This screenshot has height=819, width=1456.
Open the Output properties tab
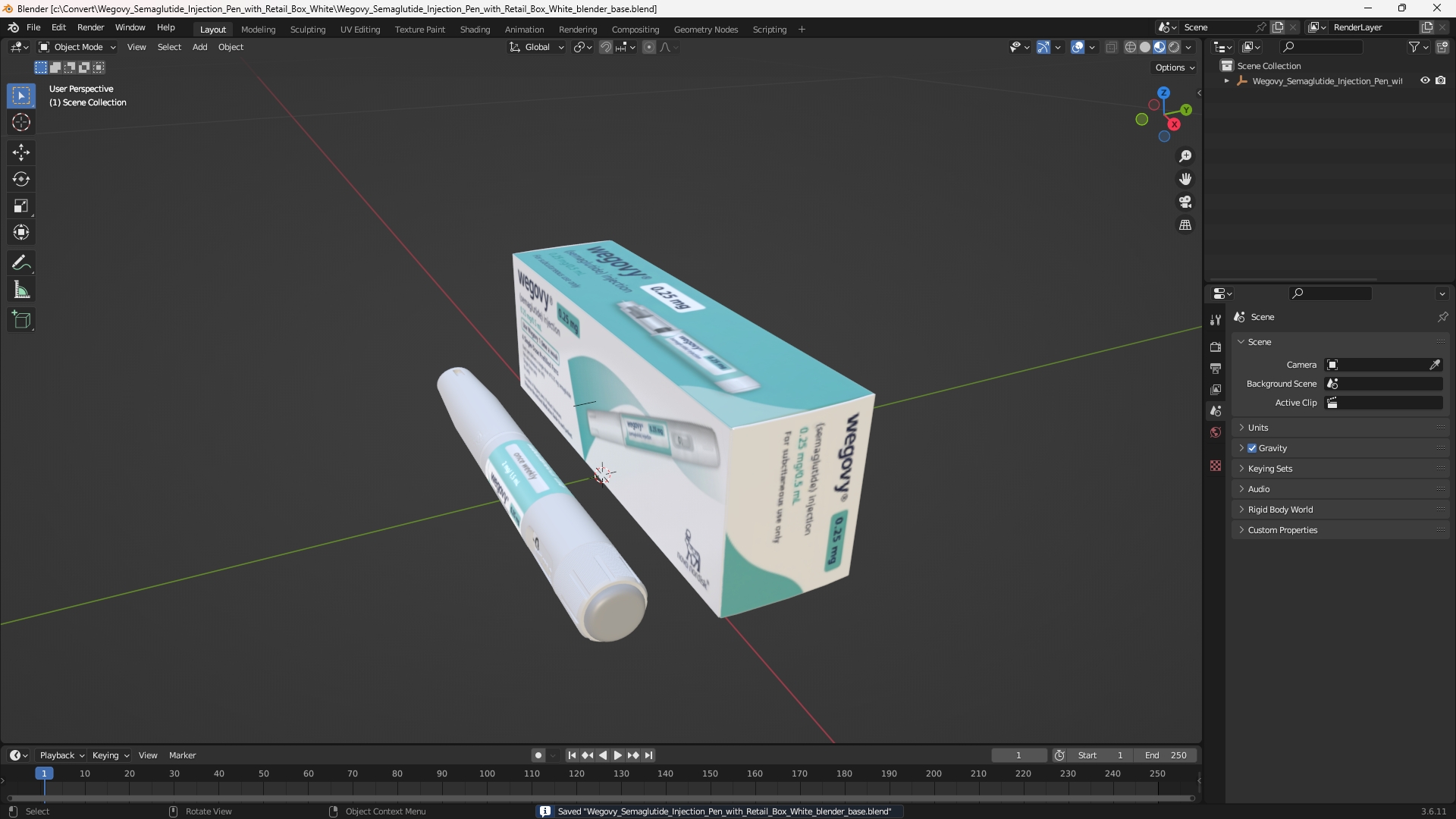[1216, 368]
